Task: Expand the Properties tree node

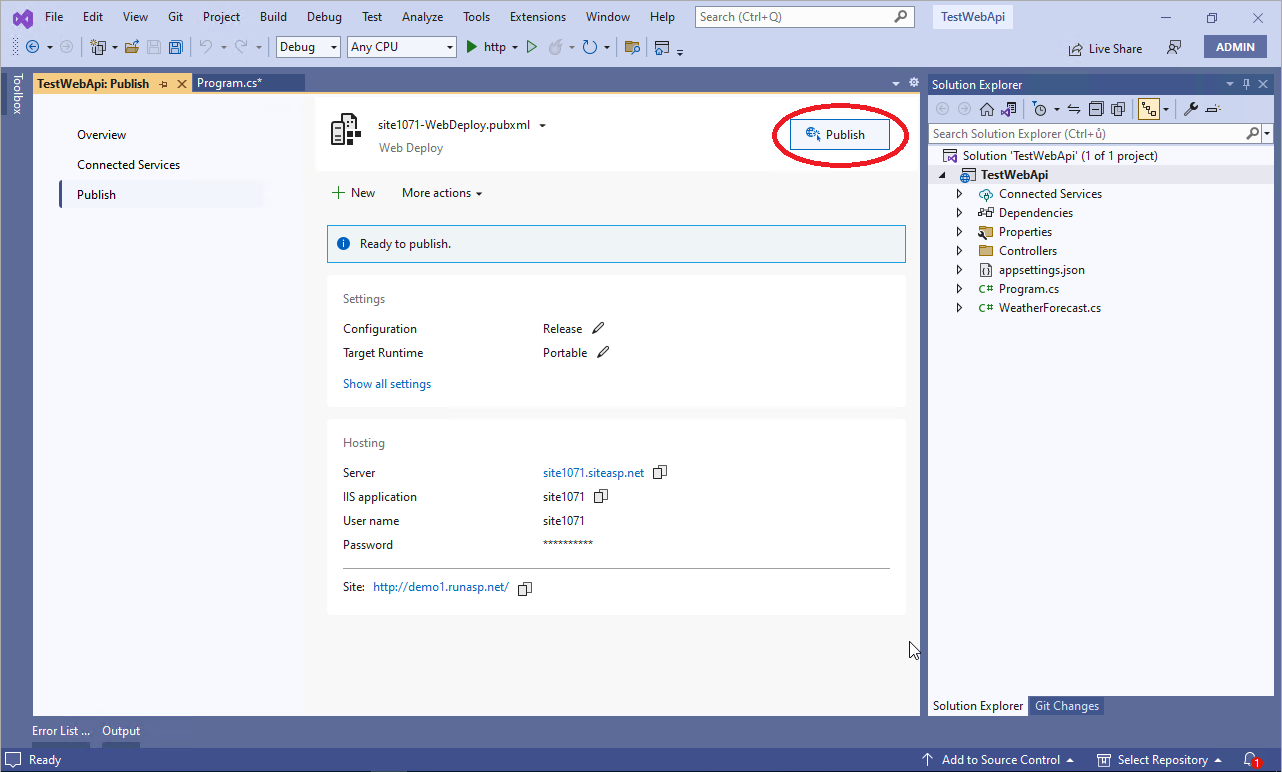Action: point(959,232)
